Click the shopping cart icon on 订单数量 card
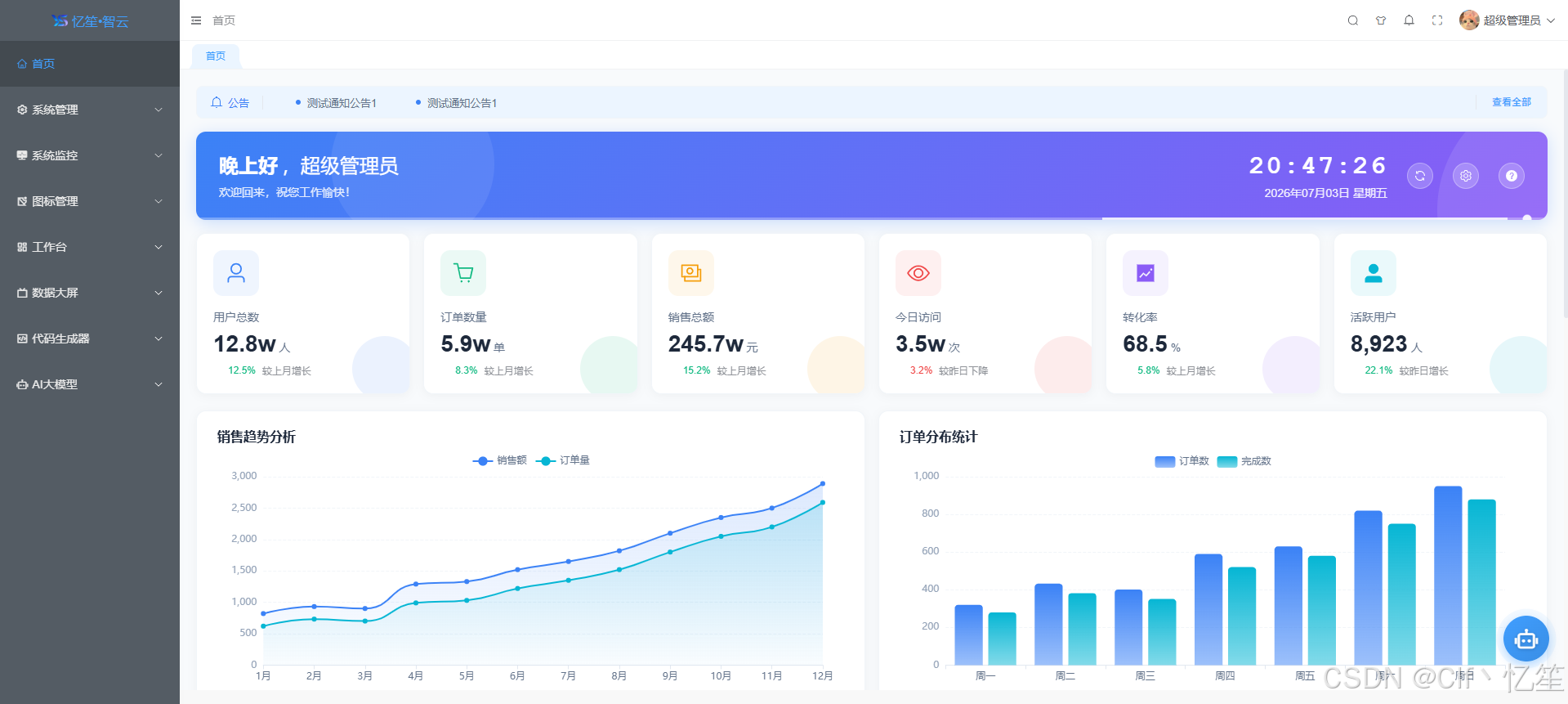This screenshot has height=704, width=1568. [x=463, y=273]
